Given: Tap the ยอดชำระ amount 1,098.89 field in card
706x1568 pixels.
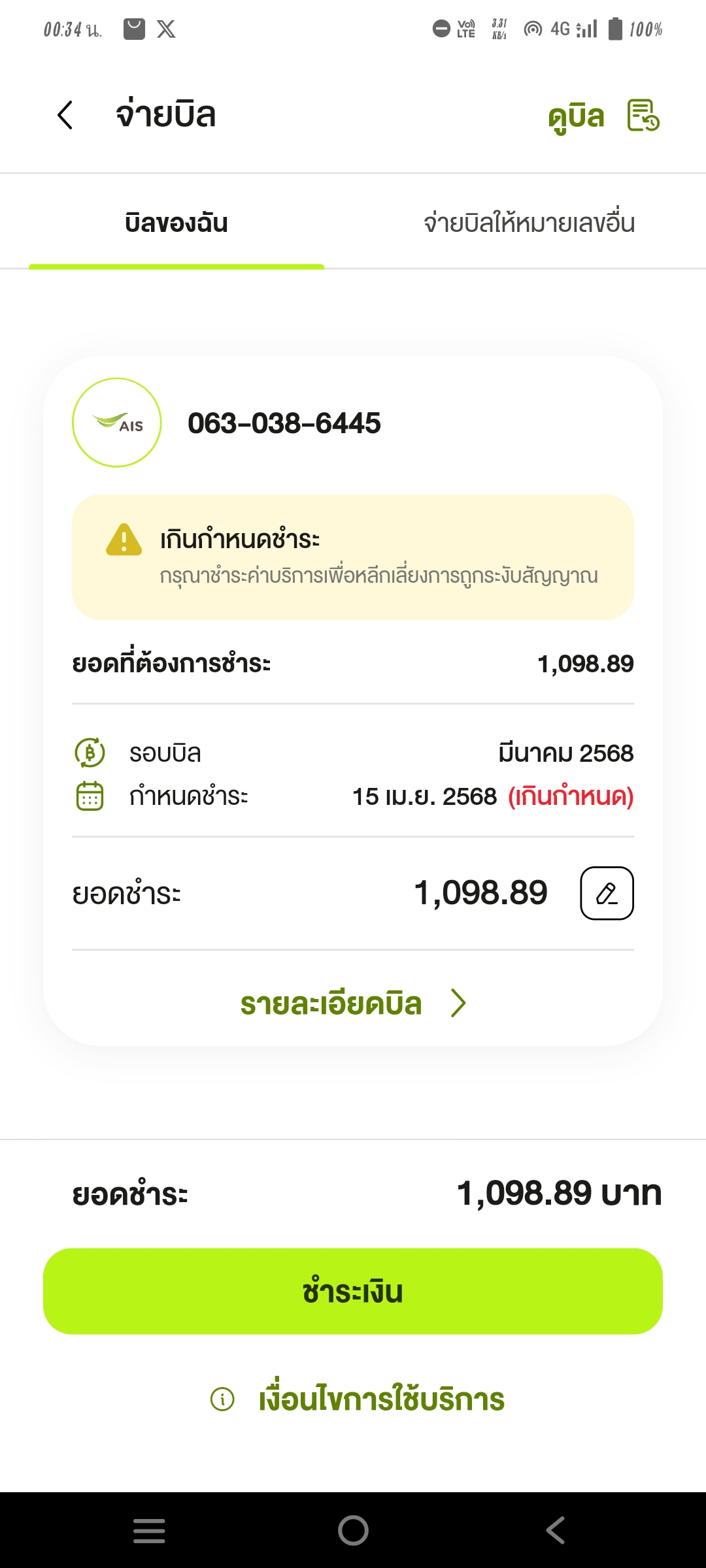Looking at the screenshot, I should tap(480, 893).
